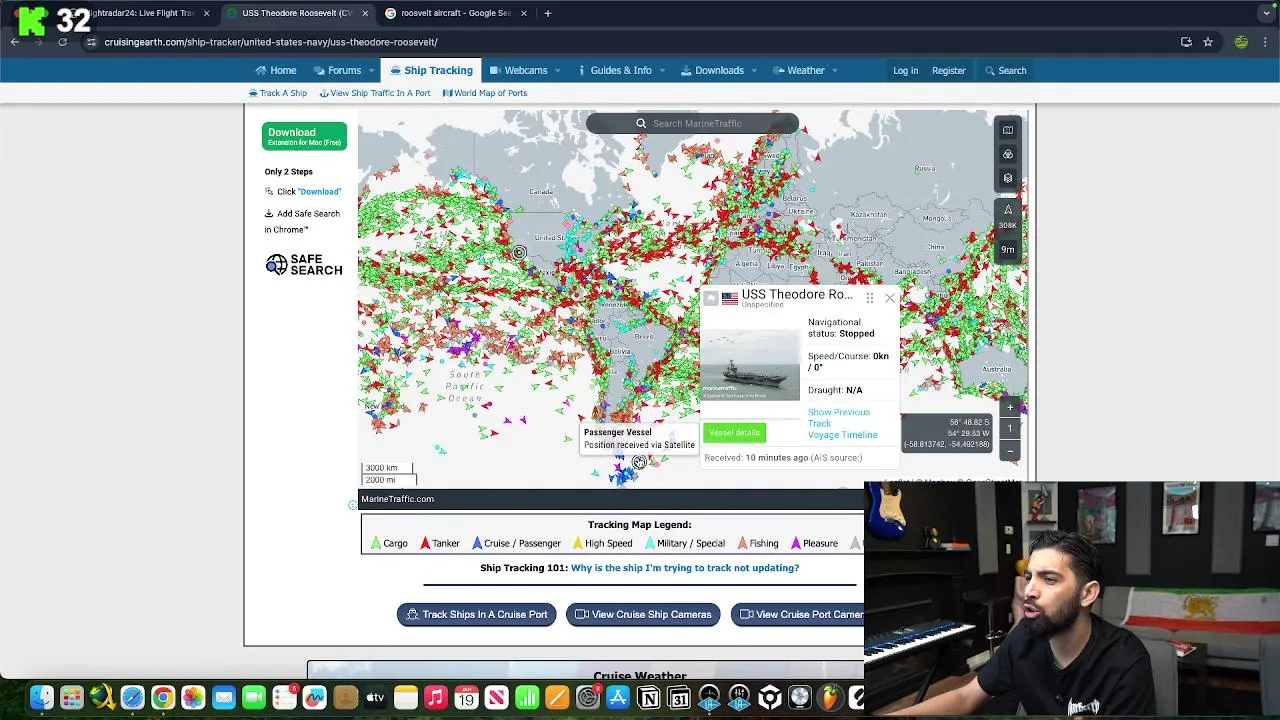The image size is (1280, 720).
Task: Select the Ship Tracking tab
Action: coord(431,70)
